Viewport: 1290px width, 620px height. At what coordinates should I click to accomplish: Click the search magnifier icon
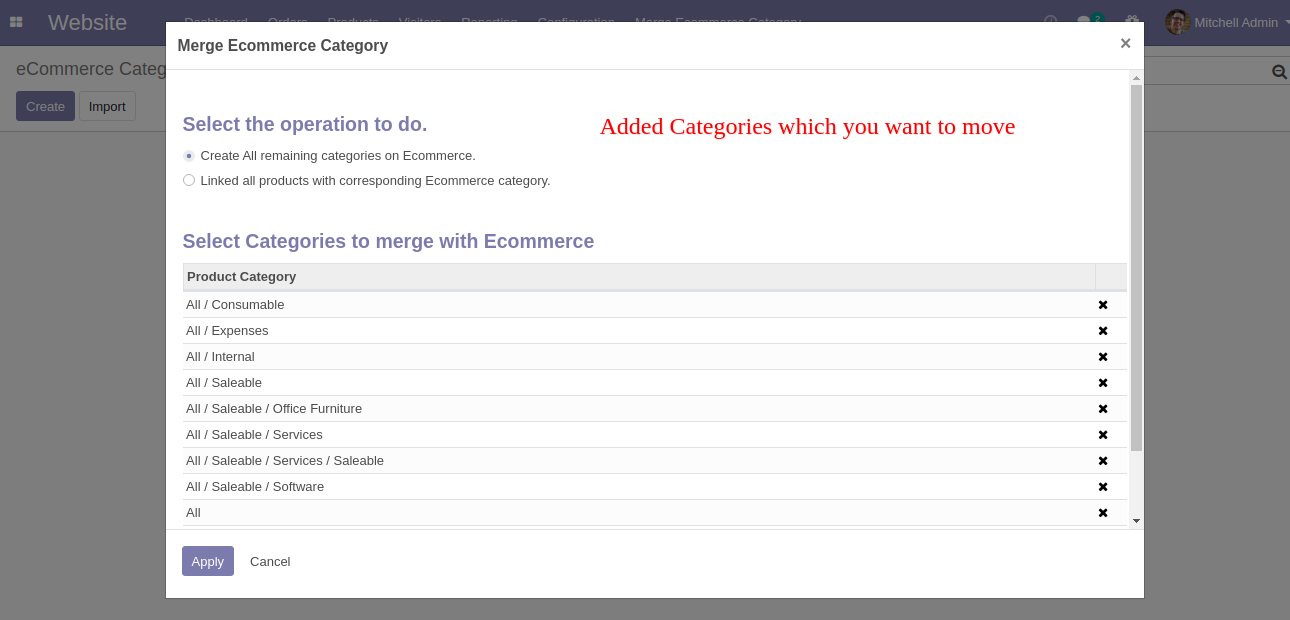point(1278,72)
